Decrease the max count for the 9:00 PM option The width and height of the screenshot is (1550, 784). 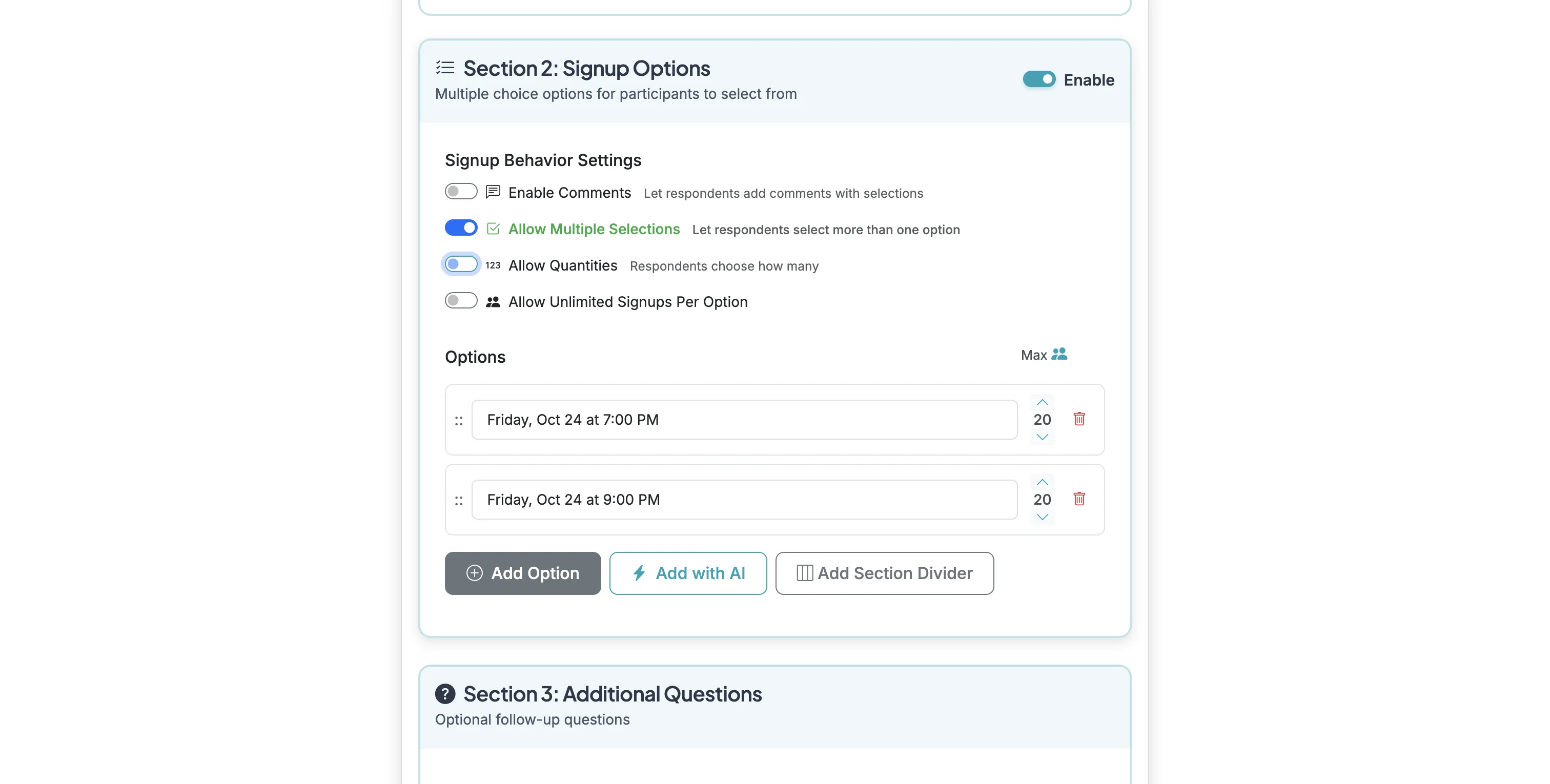(x=1042, y=516)
